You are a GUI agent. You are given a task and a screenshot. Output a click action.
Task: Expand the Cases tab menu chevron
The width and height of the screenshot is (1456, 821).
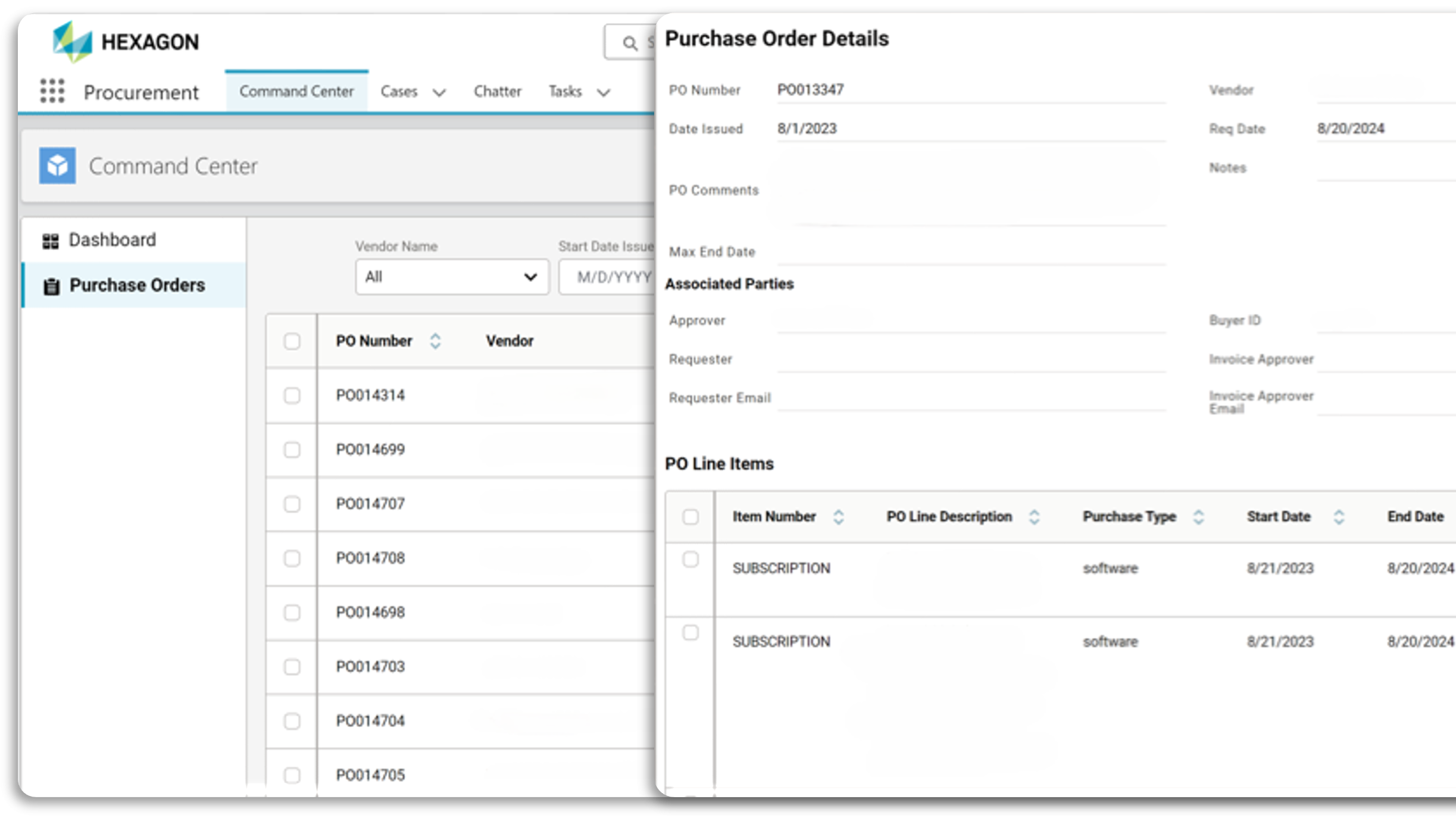[x=439, y=92]
